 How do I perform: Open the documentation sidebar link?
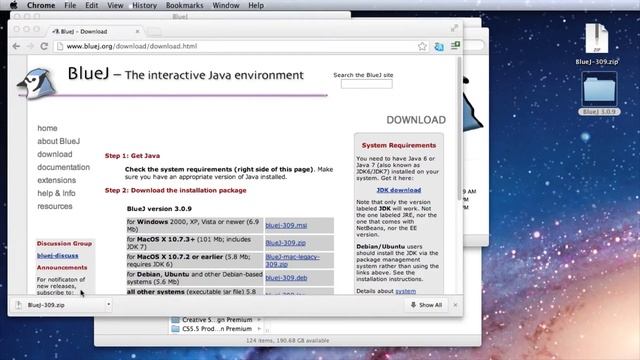click(x=63, y=167)
